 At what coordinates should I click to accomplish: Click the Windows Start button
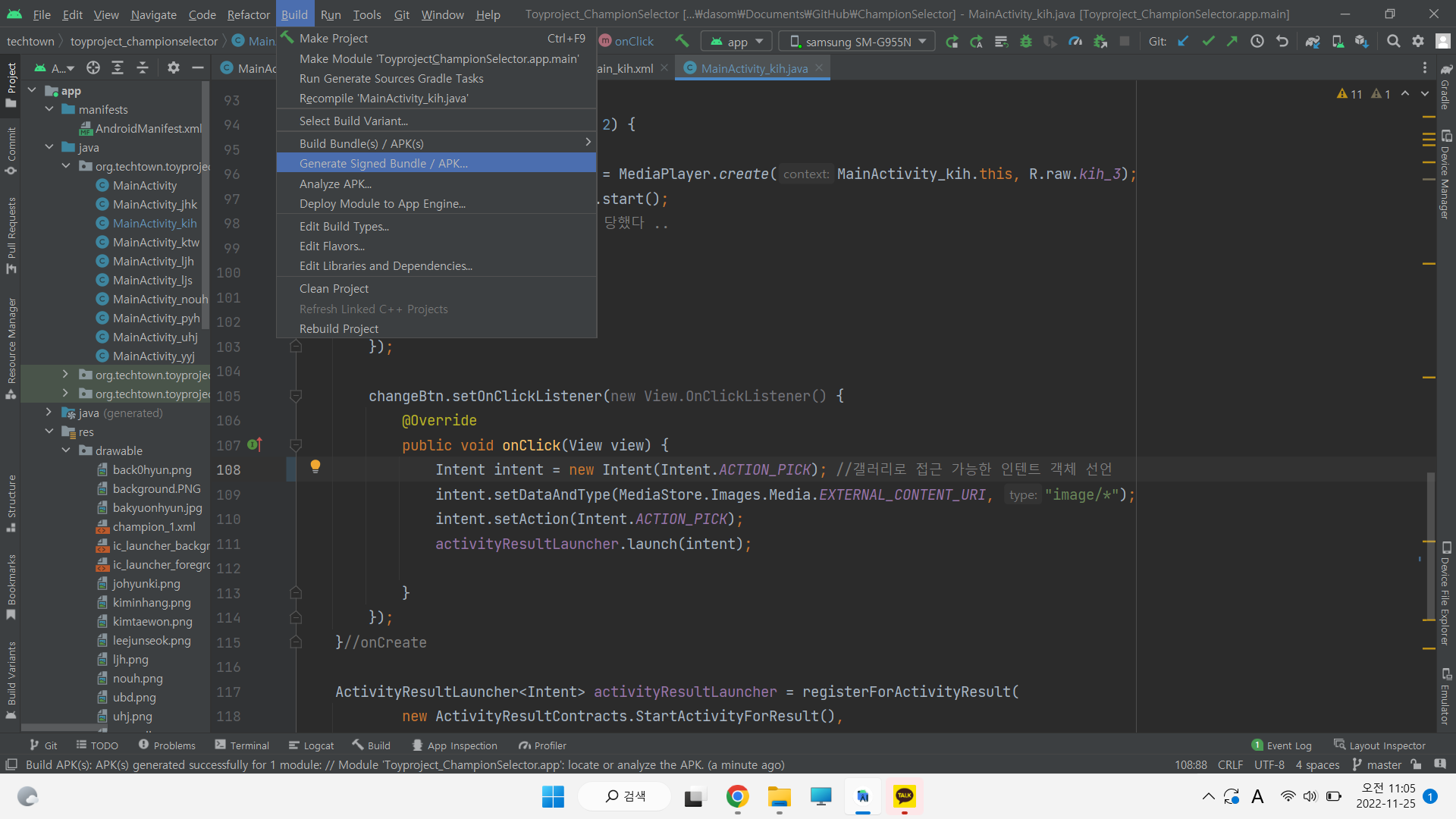(x=553, y=796)
